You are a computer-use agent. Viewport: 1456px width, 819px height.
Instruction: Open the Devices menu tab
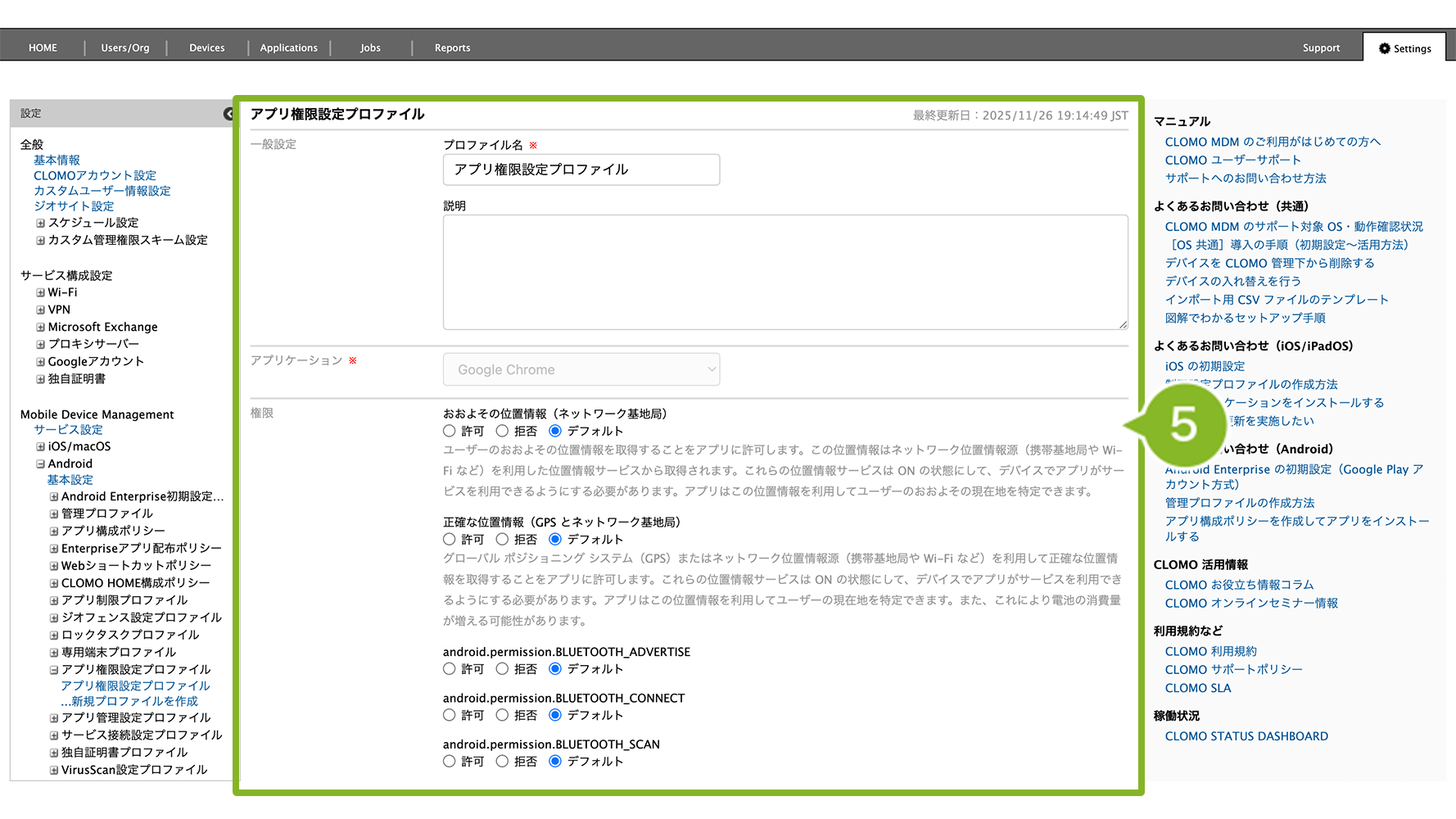[206, 48]
